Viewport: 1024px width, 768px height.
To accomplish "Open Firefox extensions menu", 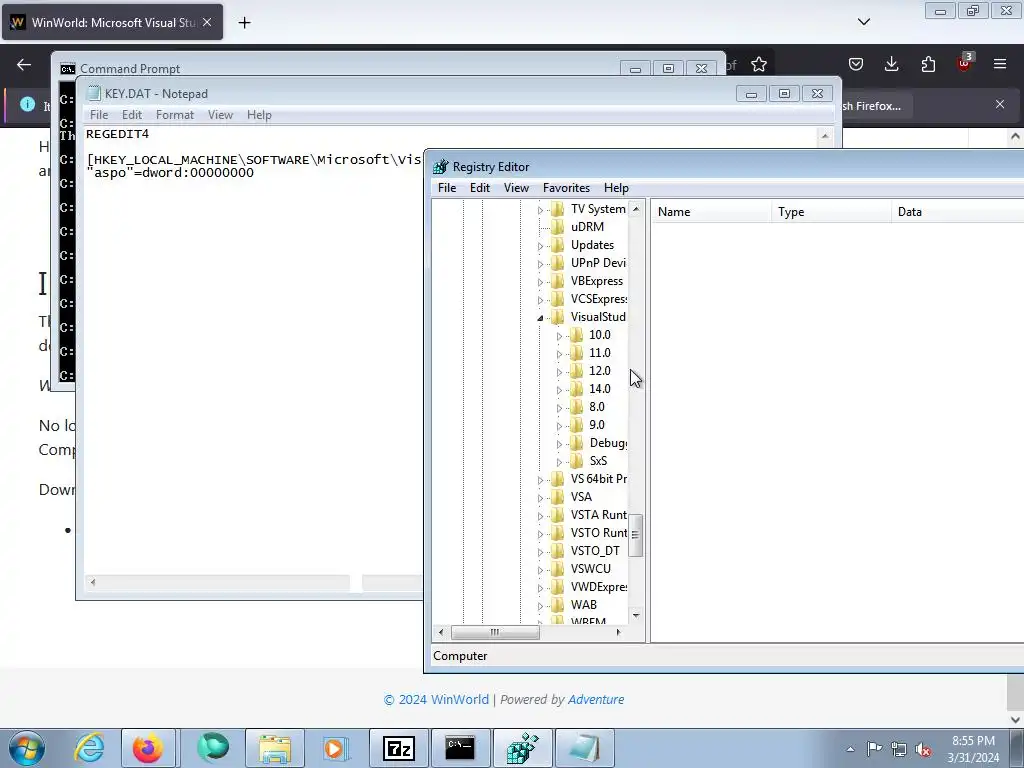I will pos(928,64).
